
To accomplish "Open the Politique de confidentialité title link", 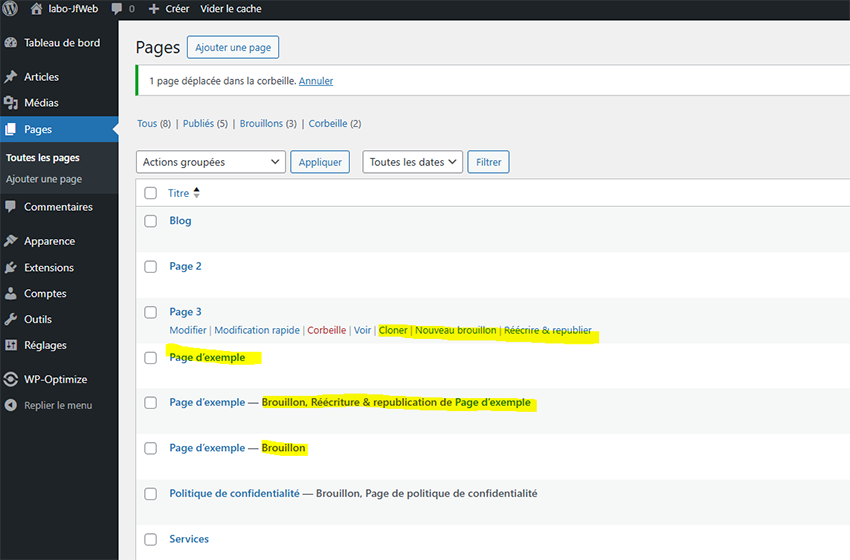I will tap(235, 493).
